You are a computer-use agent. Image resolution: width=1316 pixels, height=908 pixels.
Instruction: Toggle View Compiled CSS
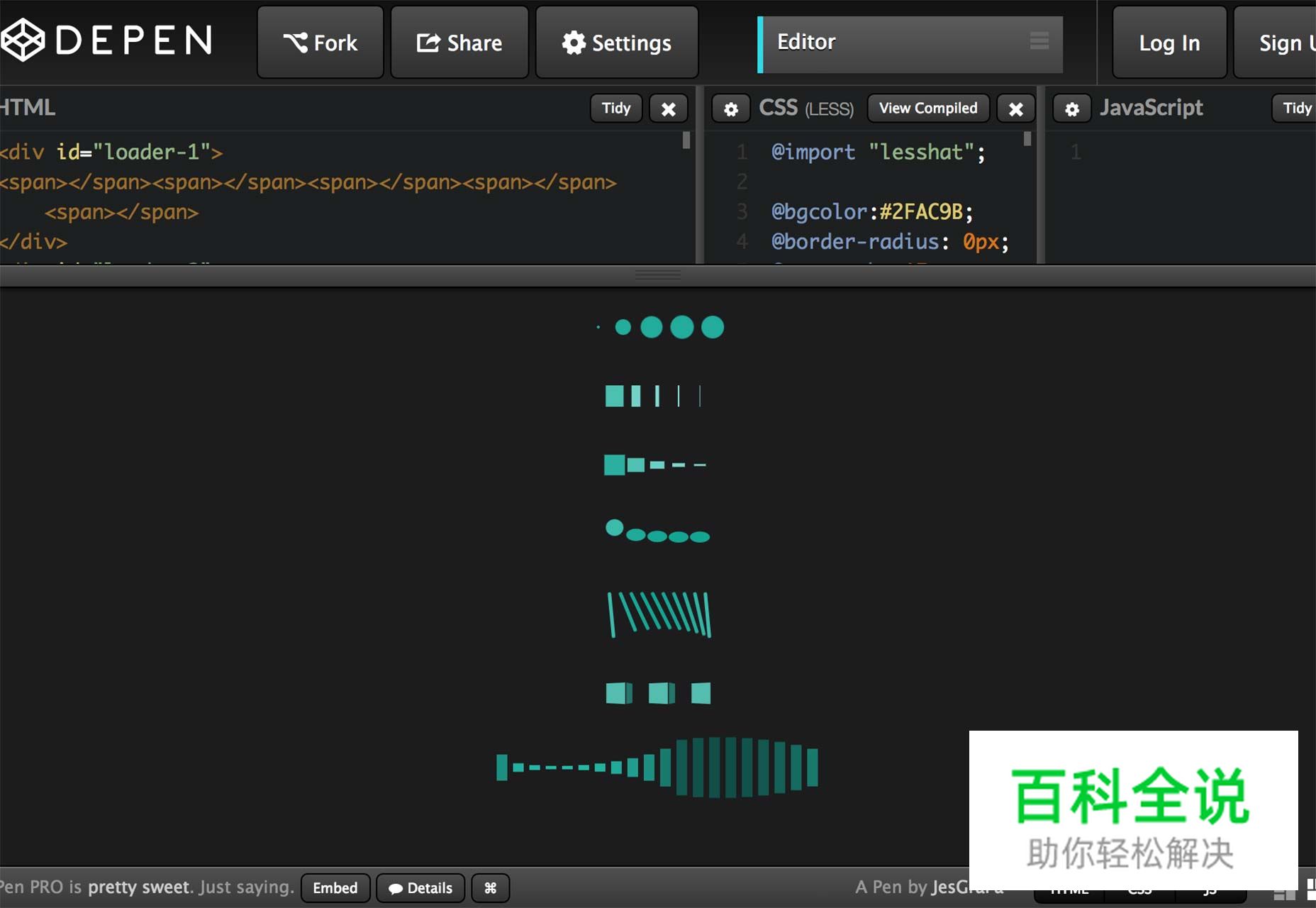click(927, 108)
